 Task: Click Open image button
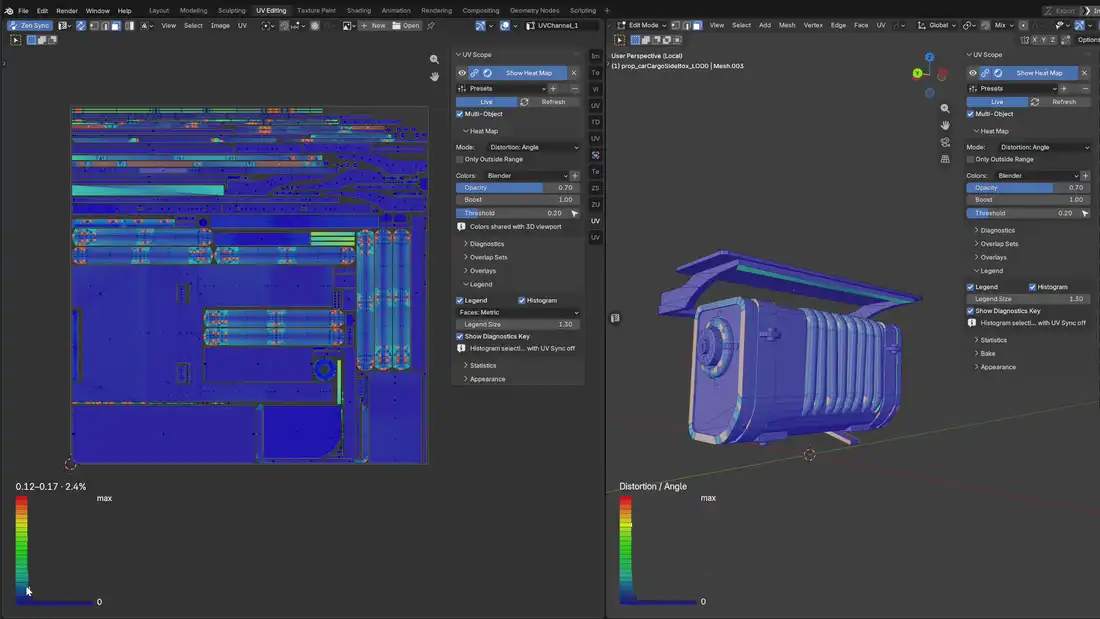[x=406, y=25]
